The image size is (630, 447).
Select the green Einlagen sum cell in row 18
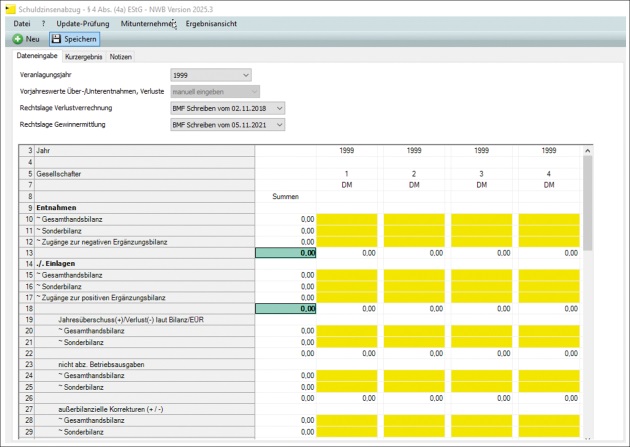pos(286,309)
